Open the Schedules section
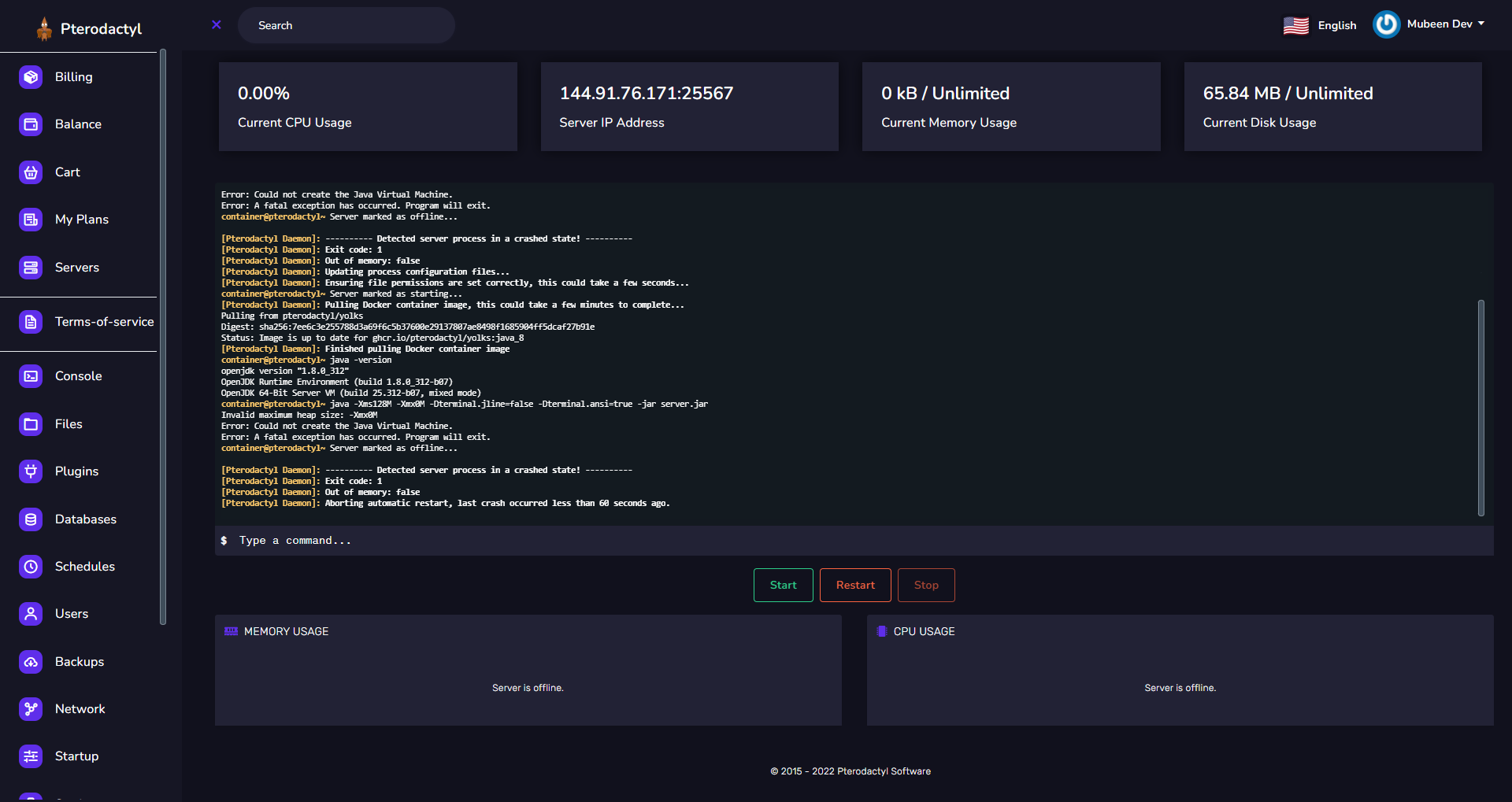The width and height of the screenshot is (1512, 802). click(85, 567)
